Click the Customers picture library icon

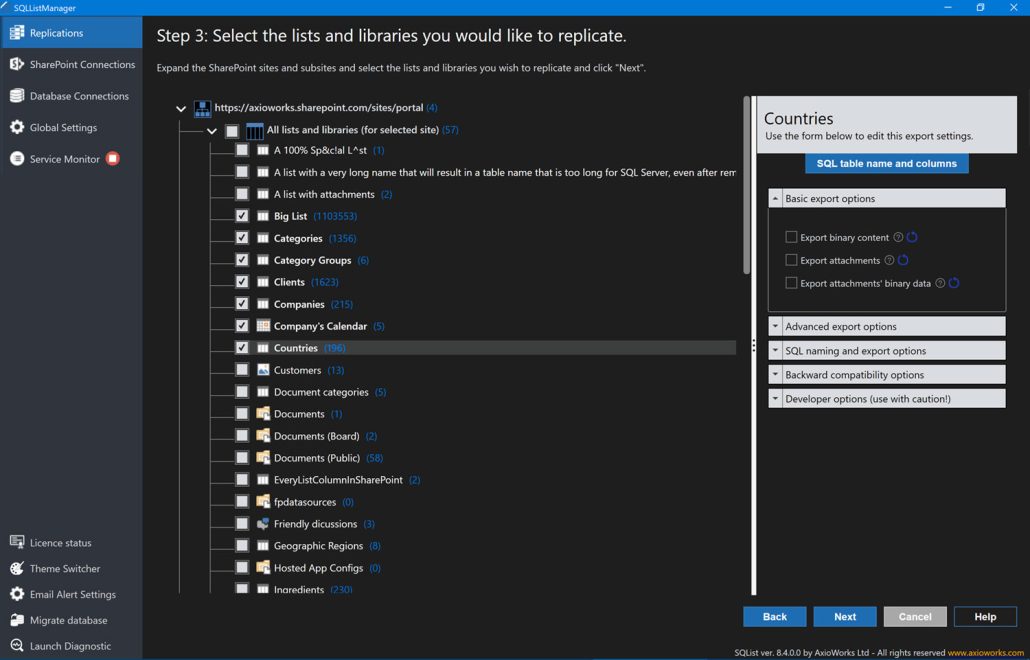click(263, 370)
